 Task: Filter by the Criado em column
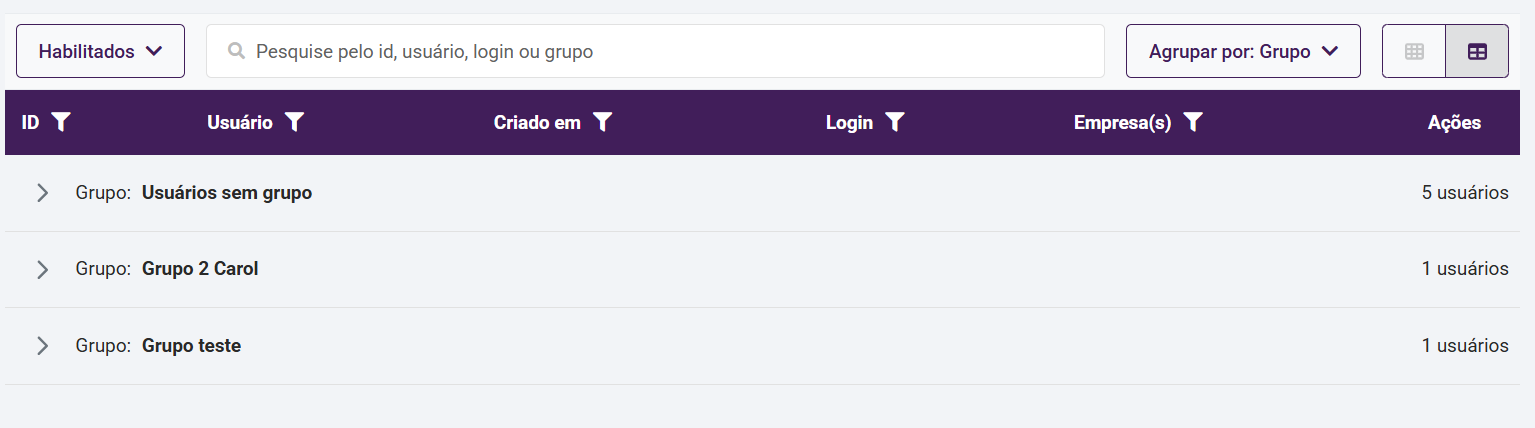(x=602, y=122)
